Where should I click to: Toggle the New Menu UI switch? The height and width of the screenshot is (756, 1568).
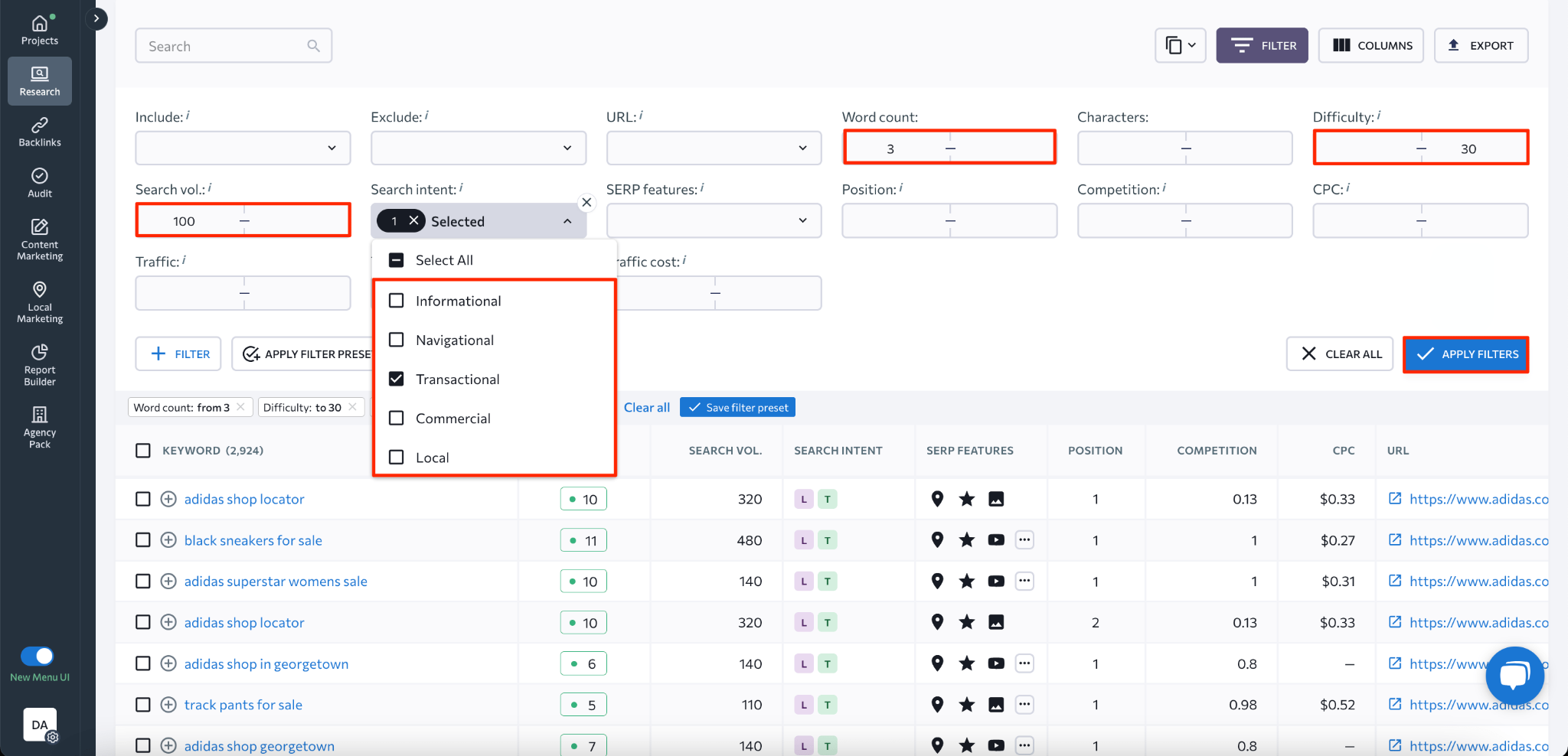(39, 656)
